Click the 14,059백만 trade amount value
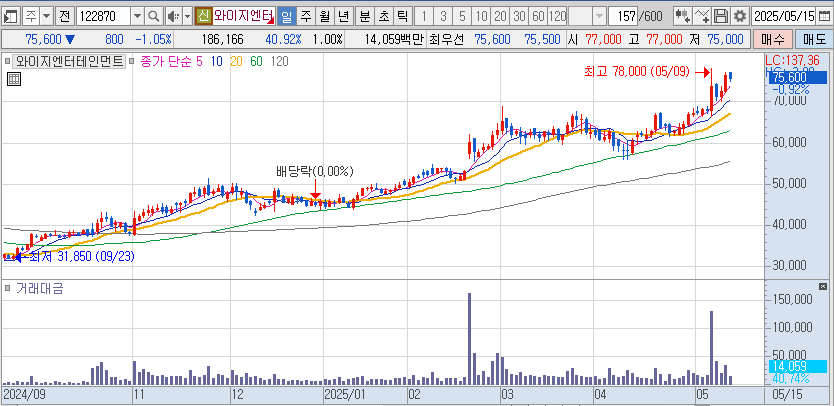The image size is (834, 406). pos(395,39)
